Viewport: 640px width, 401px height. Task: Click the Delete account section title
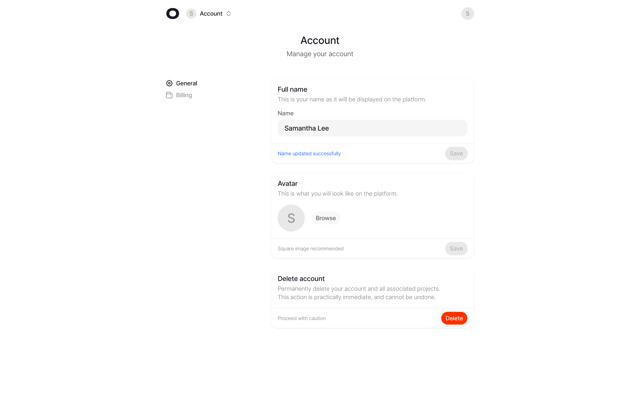click(301, 278)
